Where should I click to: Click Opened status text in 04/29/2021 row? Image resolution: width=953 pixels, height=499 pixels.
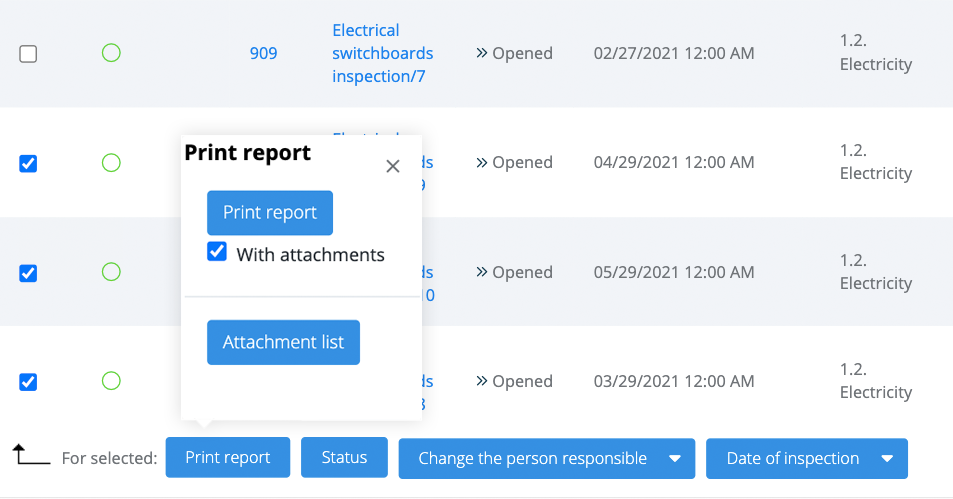click(522, 162)
